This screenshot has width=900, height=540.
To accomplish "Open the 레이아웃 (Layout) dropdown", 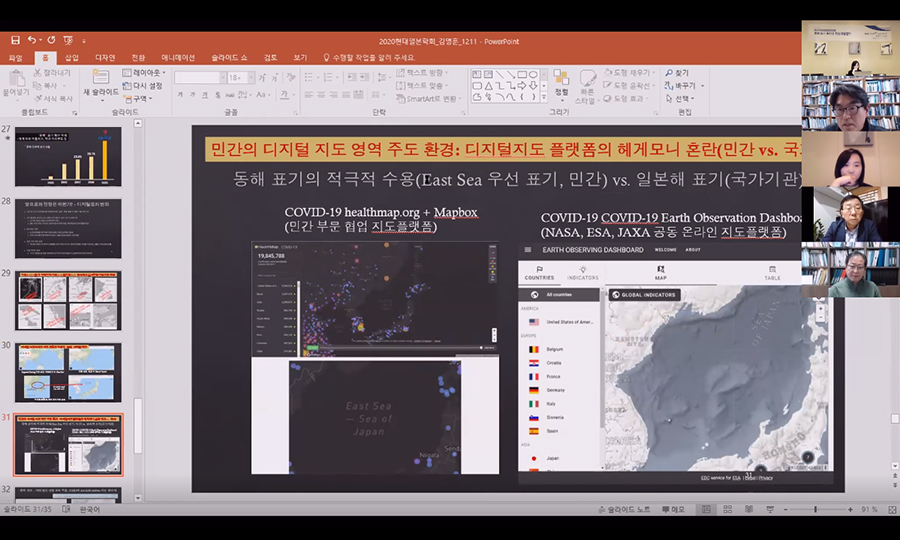I will 144,73.
